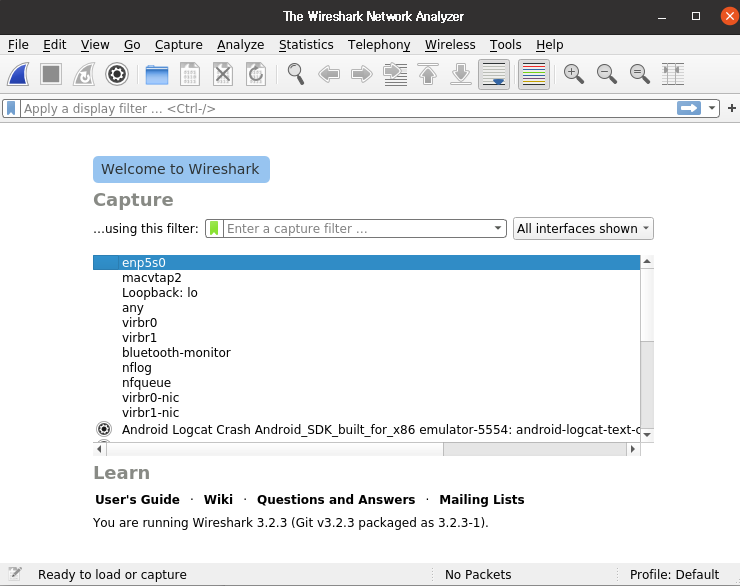Click Welcome to Wireshark banner
Screen dimensions: 740x586
(x=181, y=169)
